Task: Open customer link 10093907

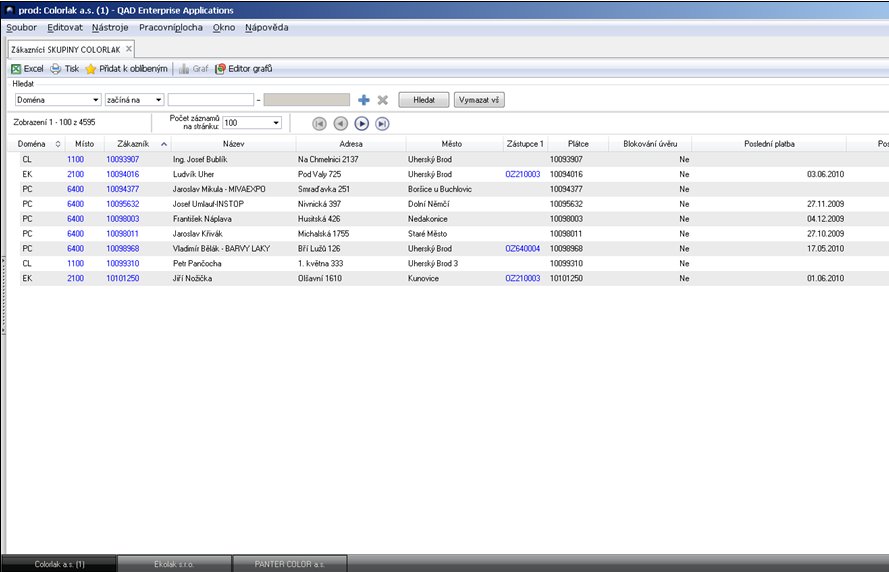Action: [x=122, y=159]
